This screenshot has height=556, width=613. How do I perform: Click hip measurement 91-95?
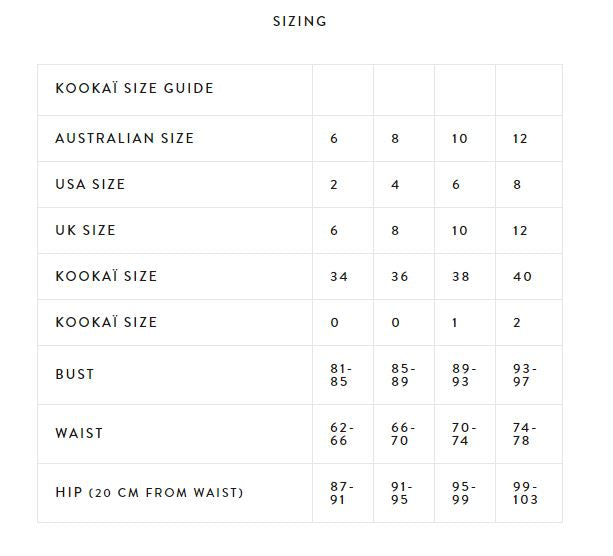coord(402,492)
